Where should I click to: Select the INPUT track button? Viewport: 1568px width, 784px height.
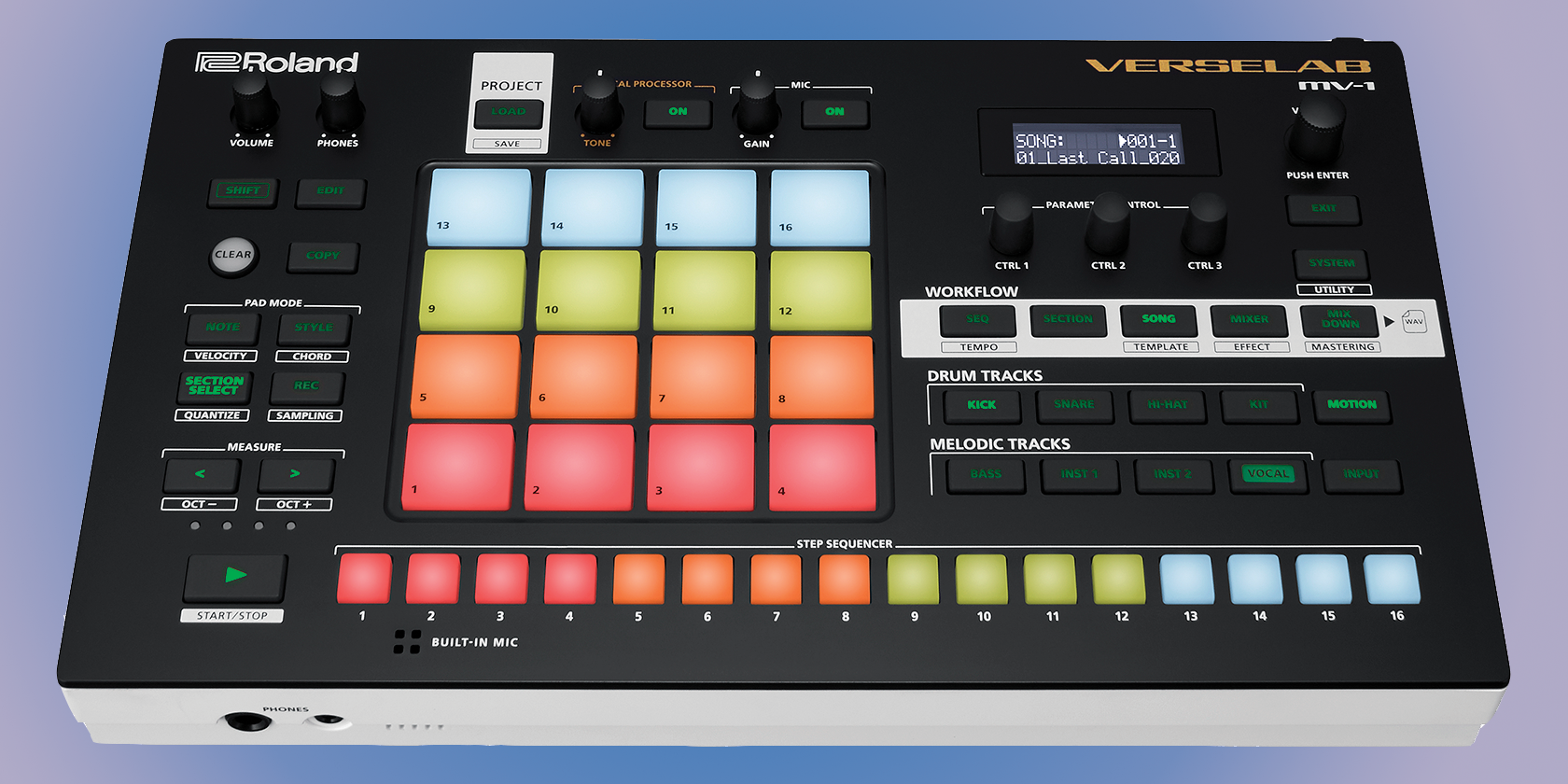pyautogui.click(x=1361, y=475)
